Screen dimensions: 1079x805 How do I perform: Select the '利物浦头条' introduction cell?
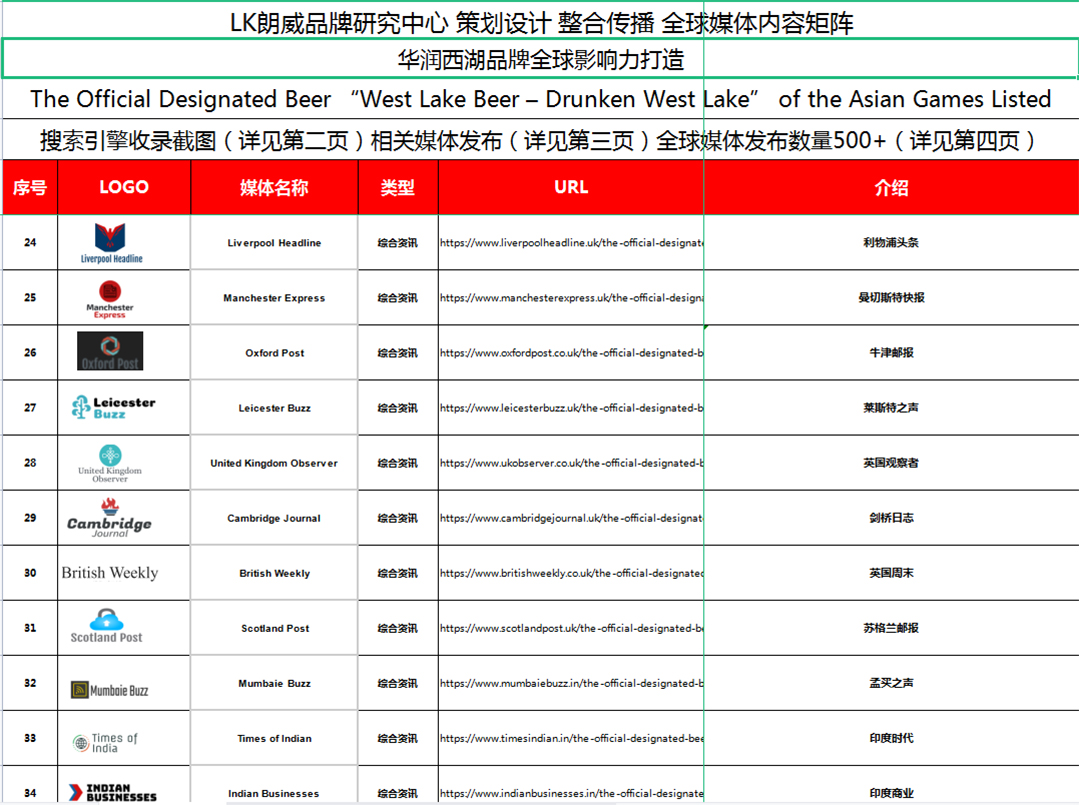coord(891,243)
